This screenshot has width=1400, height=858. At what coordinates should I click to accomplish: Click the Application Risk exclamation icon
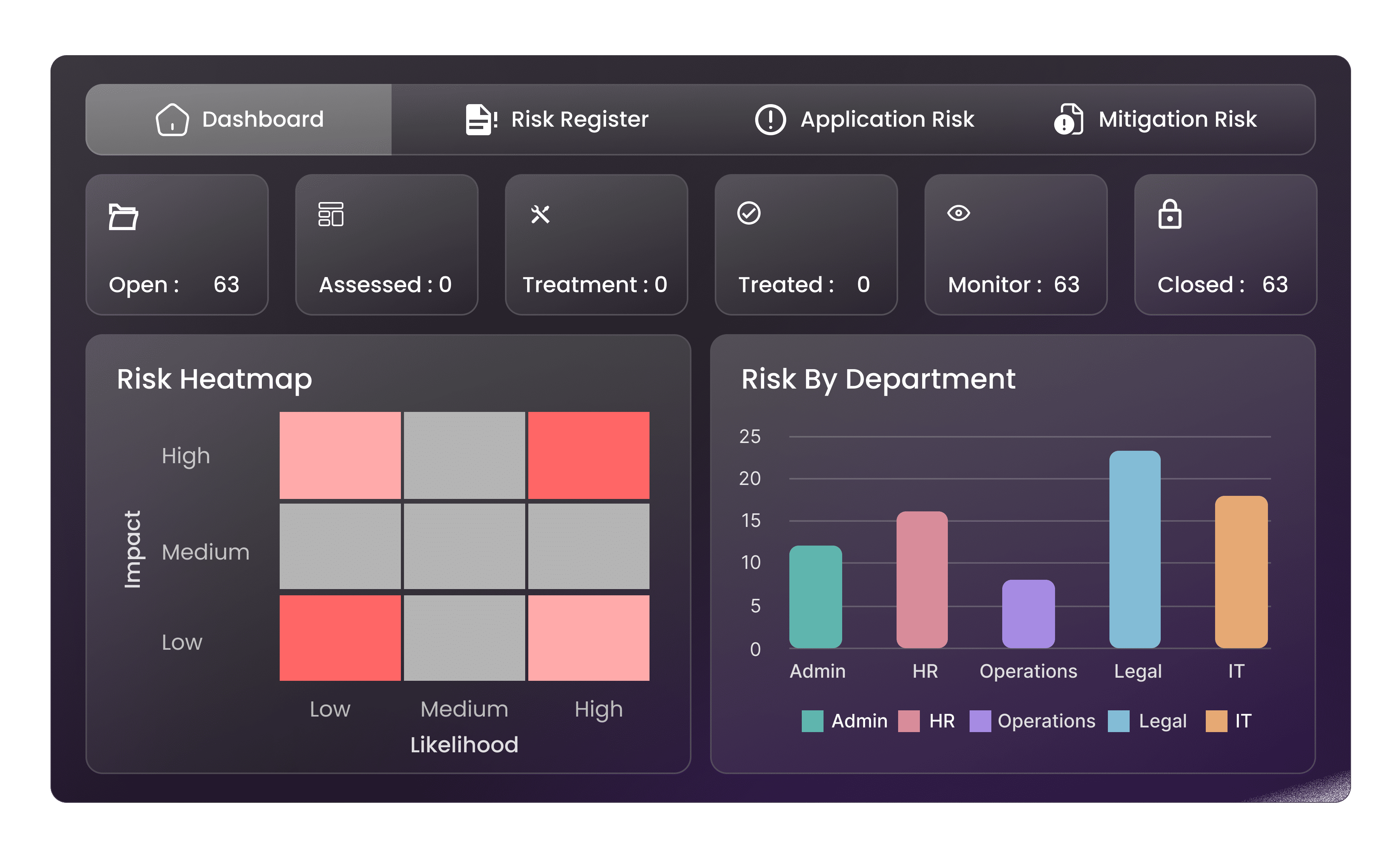tap(770, 119)
